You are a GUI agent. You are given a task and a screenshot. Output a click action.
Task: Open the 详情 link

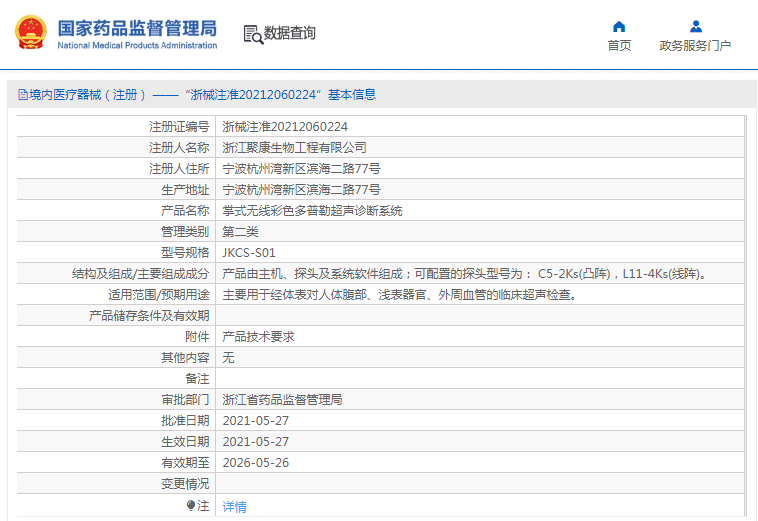point(234,507)
